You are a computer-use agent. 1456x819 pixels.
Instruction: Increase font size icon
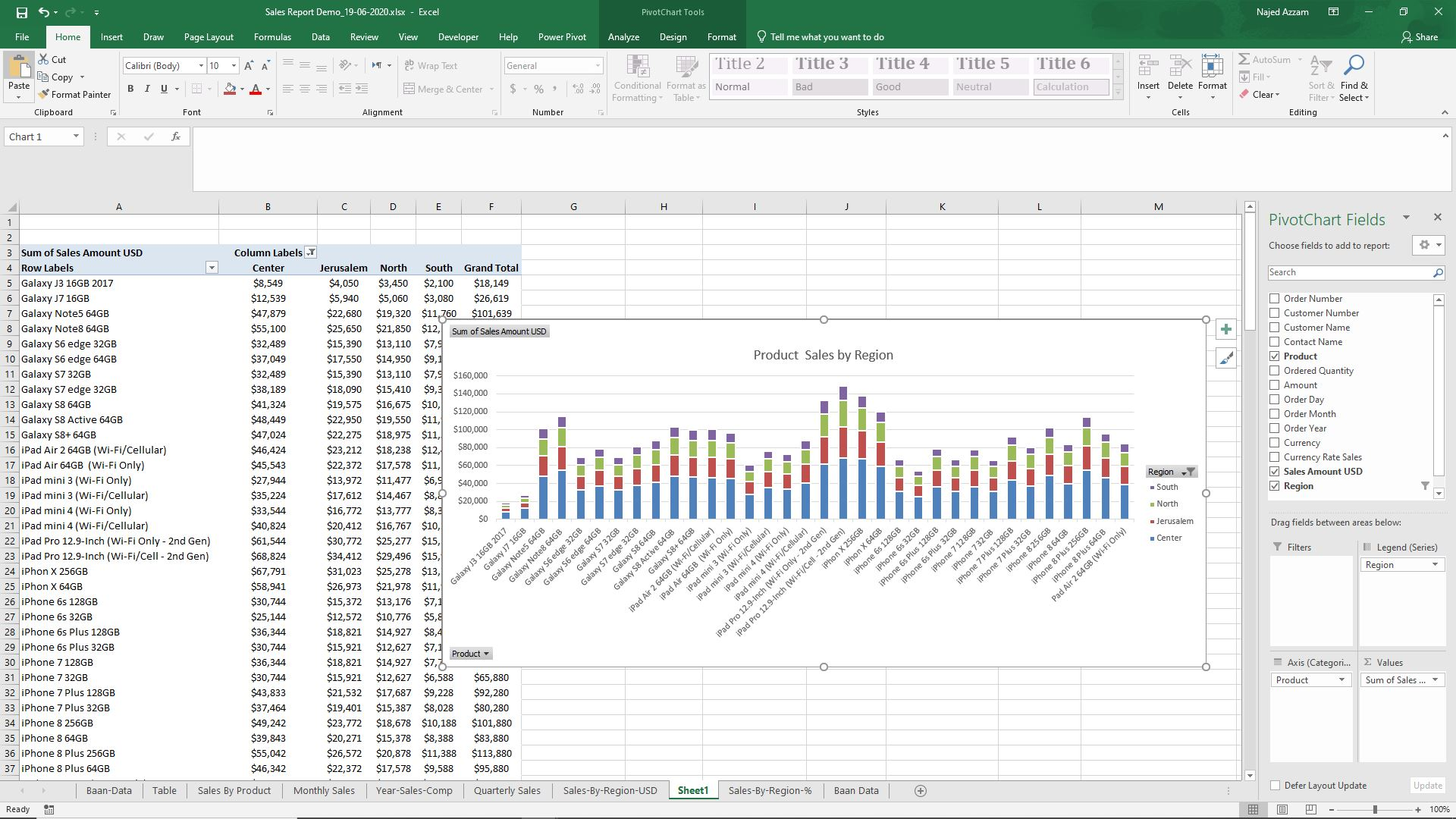pyautogui.click(x=249, y=66)
